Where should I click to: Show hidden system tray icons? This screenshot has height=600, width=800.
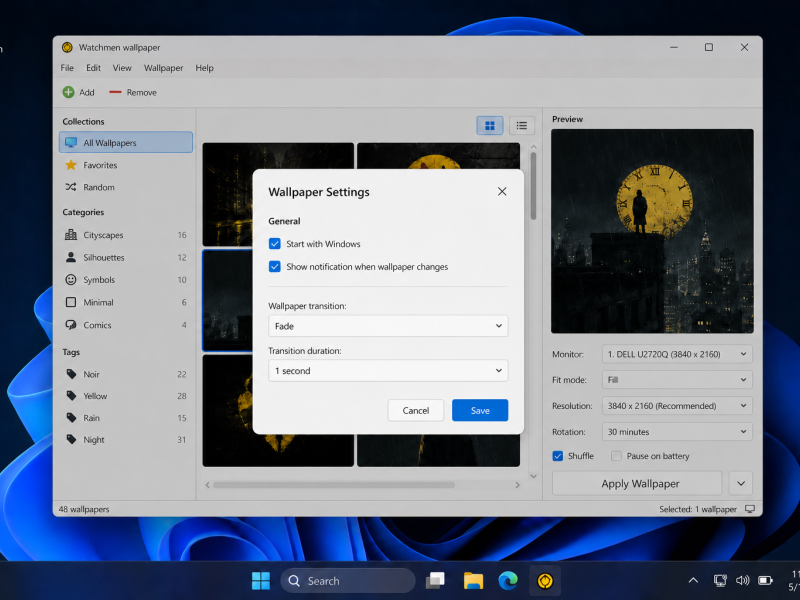pyautogui.click(x=693, y=581)
